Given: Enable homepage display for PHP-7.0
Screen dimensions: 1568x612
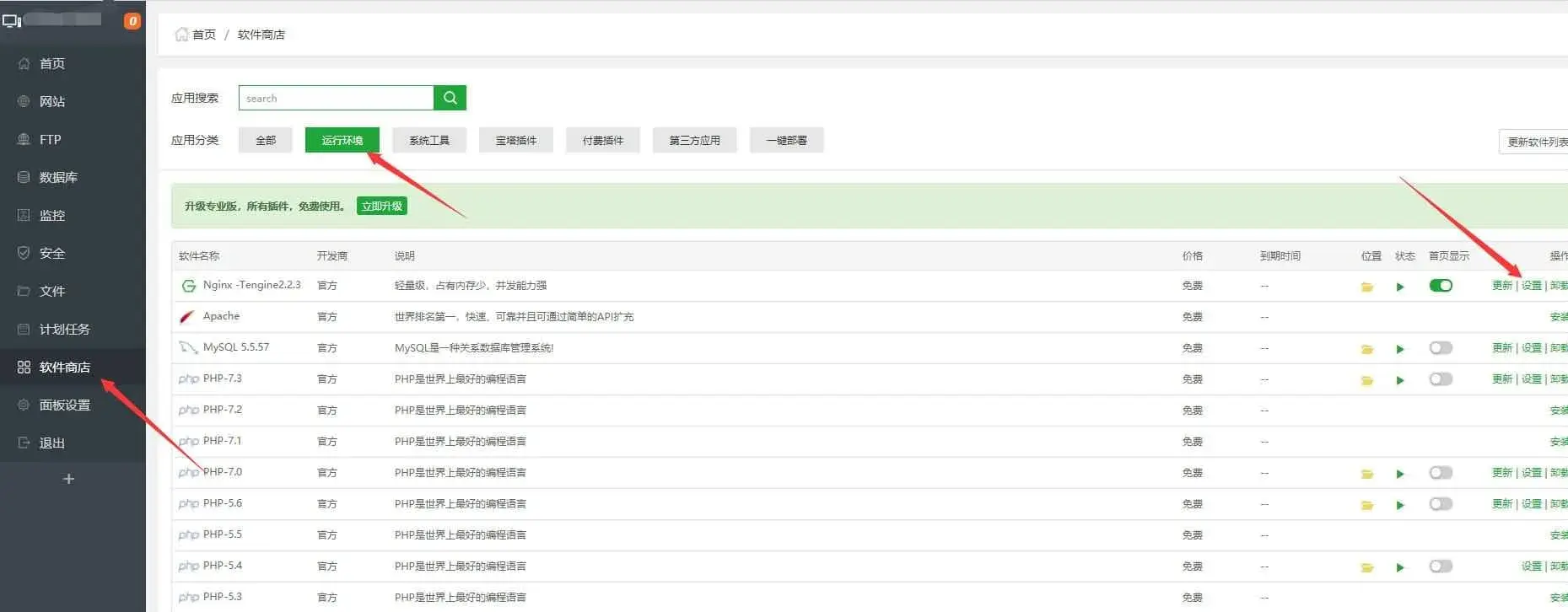Looking at the screenshot, I should pyautogui.click(x=1441, y=473).
